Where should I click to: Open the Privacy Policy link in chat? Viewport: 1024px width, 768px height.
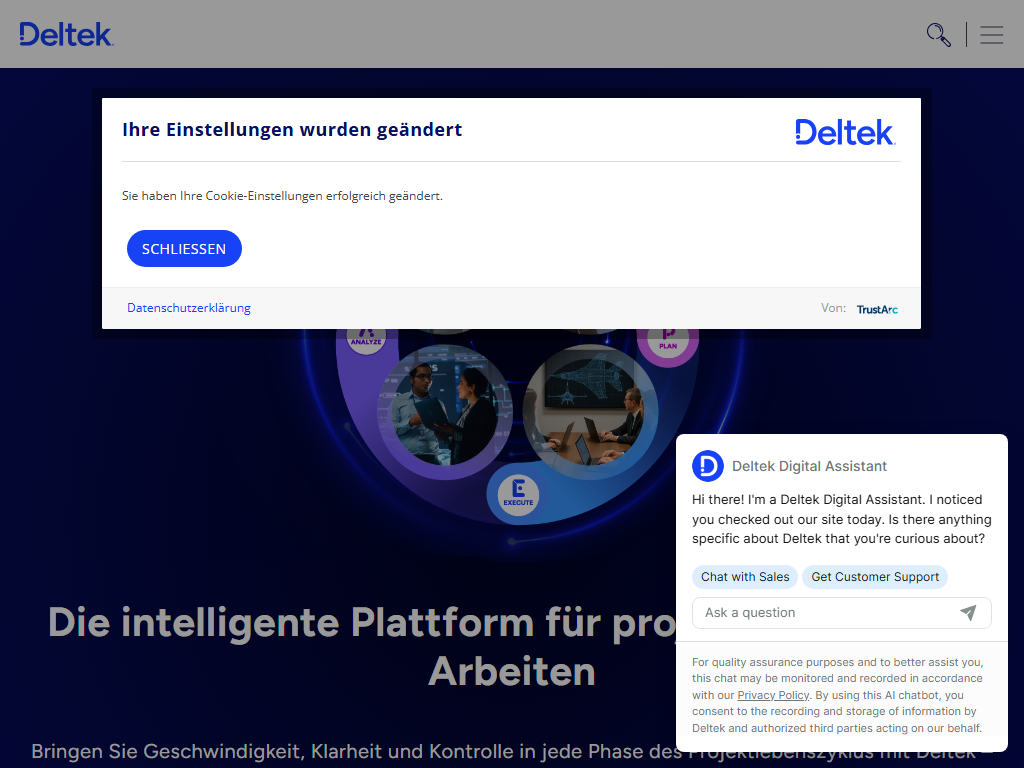(773, 695)
